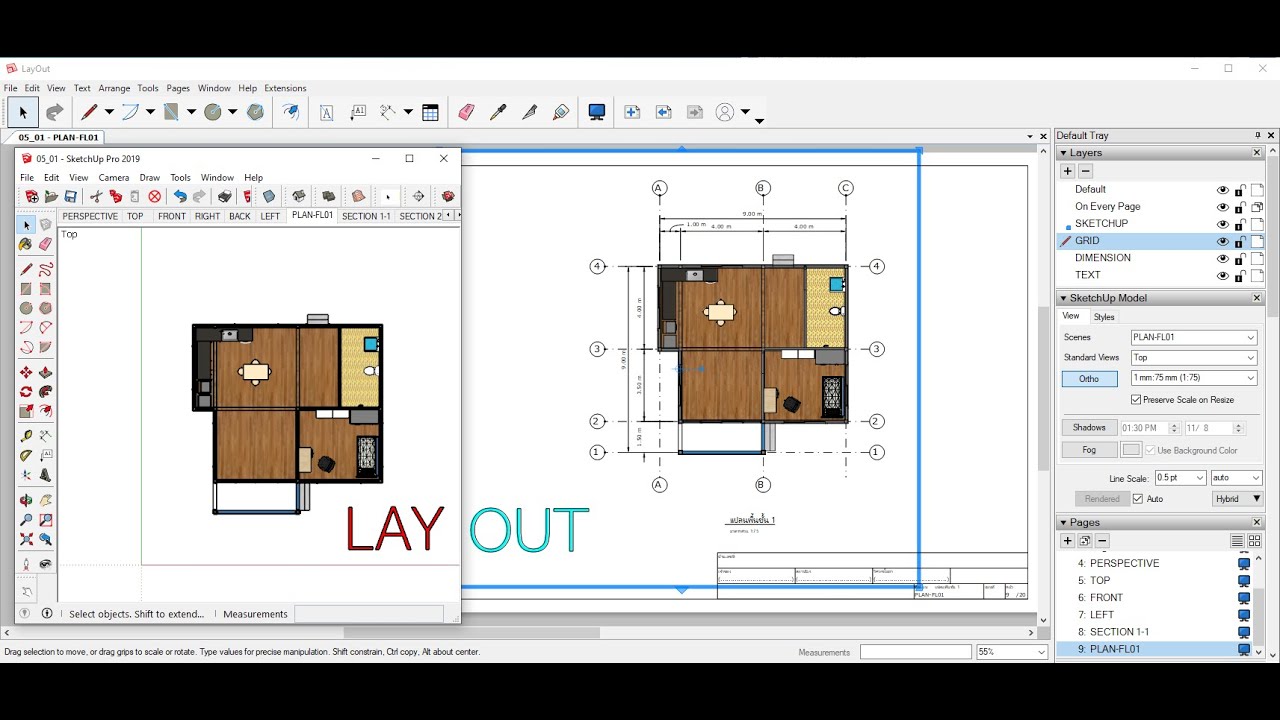Image resolution: width=1280 pixels, height=720 pixels.
Task: Lock the GRID layer
Action: [1240, 241]
